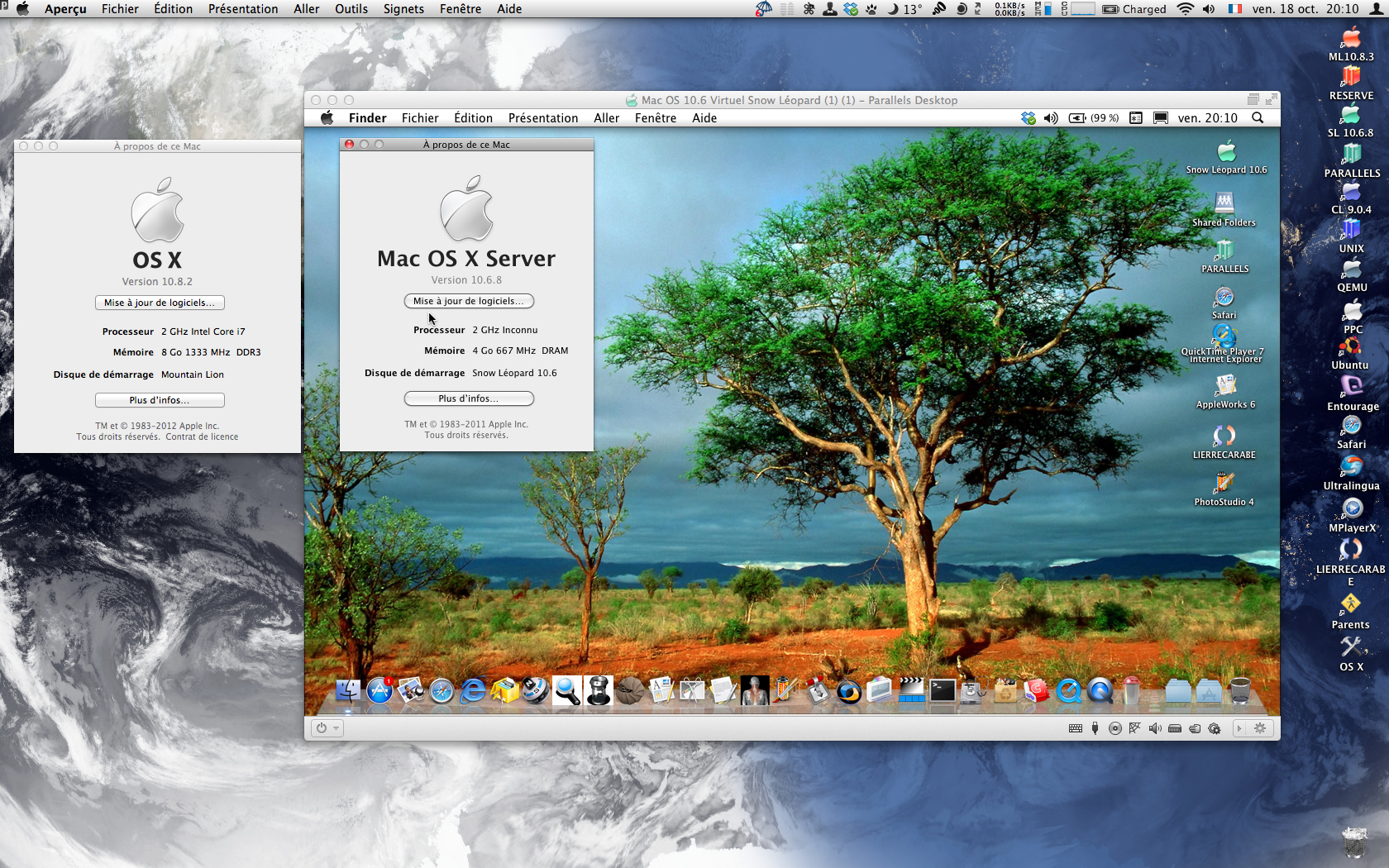Open Présentation menu in virtual machine

click(x=543, y=118)
